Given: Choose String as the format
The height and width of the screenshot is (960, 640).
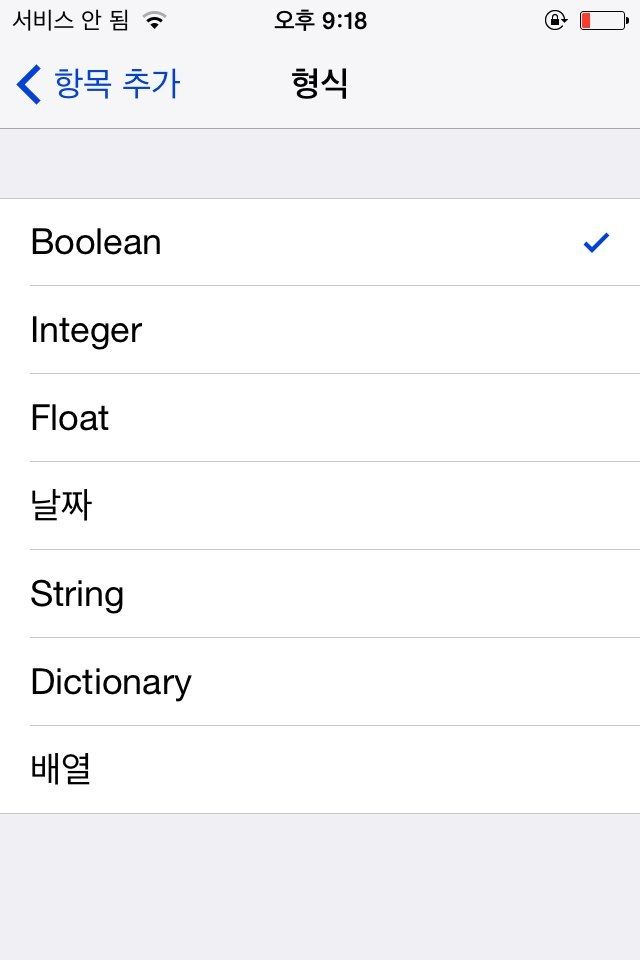Looking at the screenshot, I should click(320, 594).
